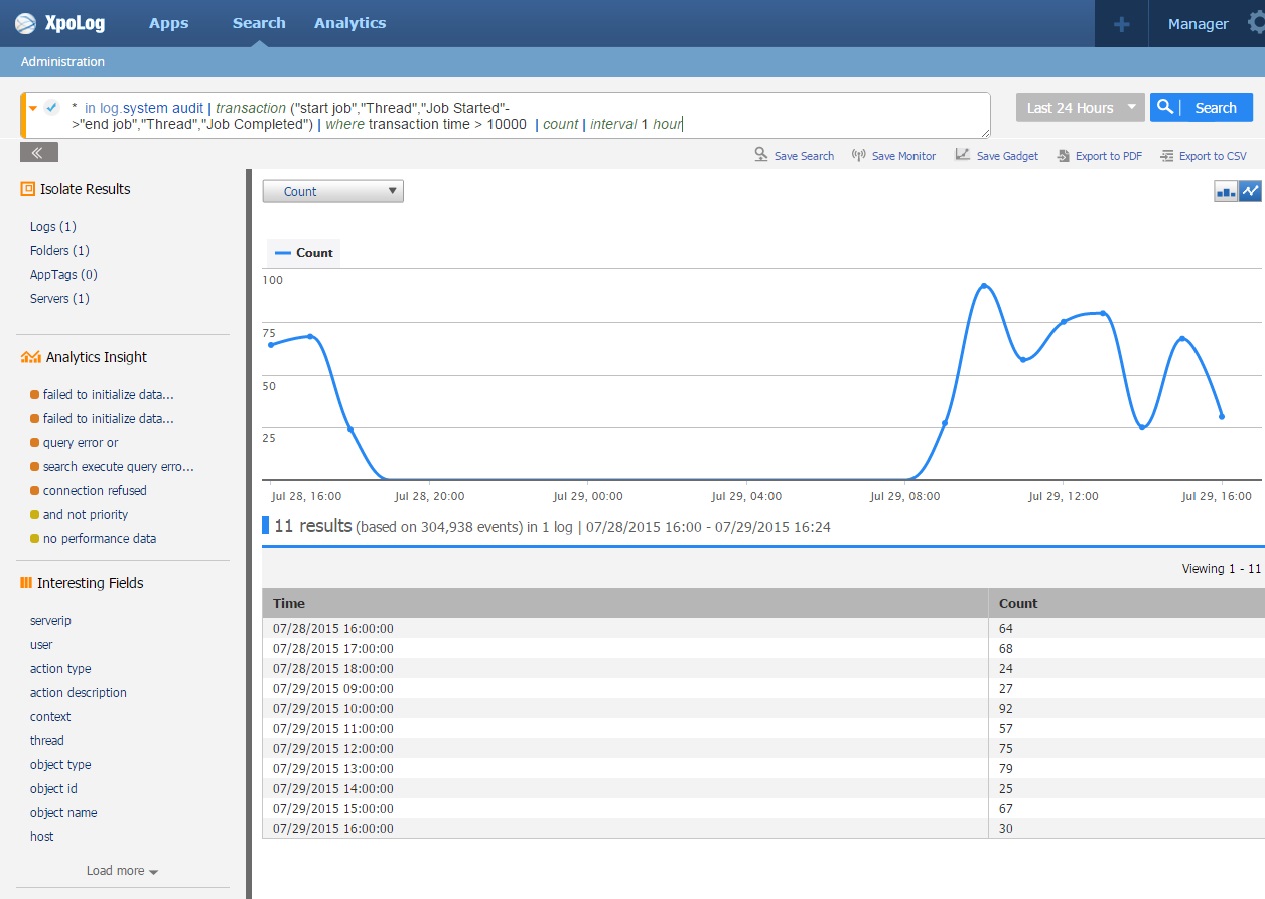This screenshot has width=1265, height=899.
Task: Toggle the Count series in chart legend
Action: pos(304,253)
